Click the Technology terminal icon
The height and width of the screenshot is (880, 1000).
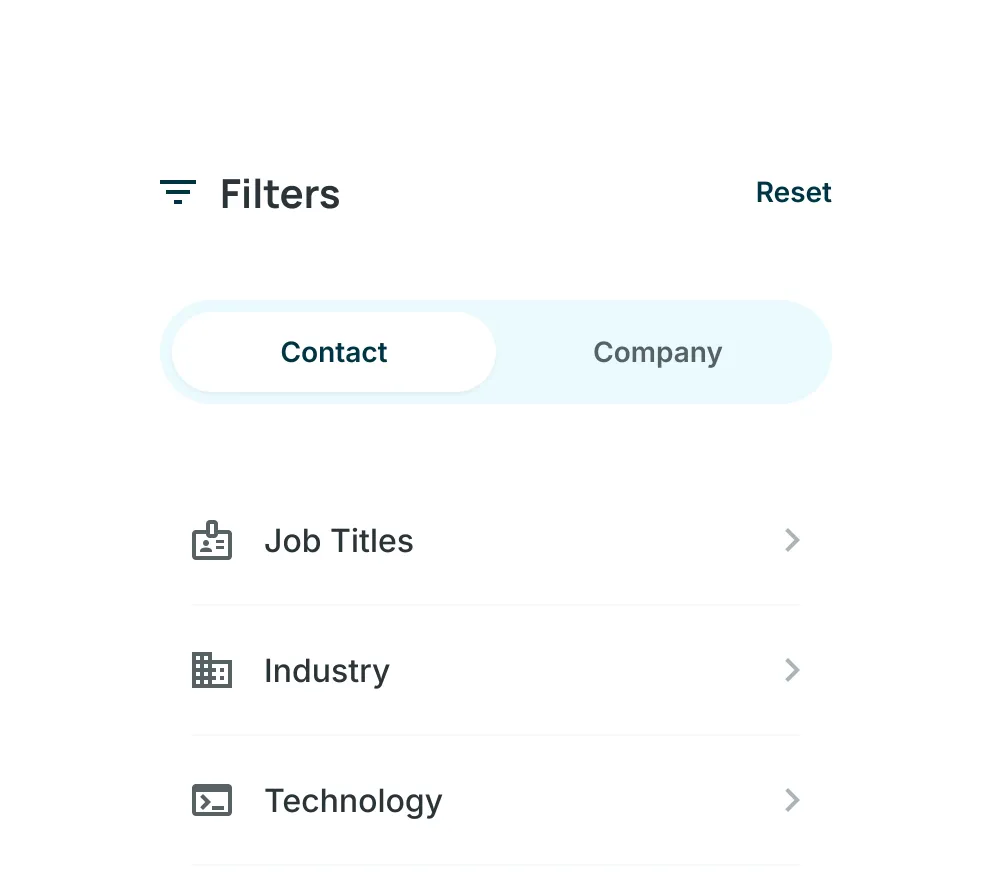pos(212,800)
